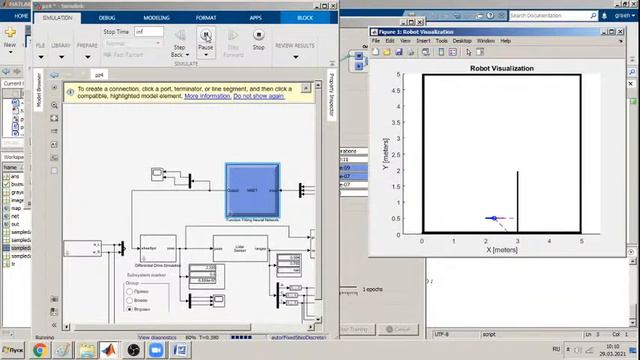Open the FORMAT ribbon tab
The height and width of the screenshot is (360, 640).
[x=206, y=18]
